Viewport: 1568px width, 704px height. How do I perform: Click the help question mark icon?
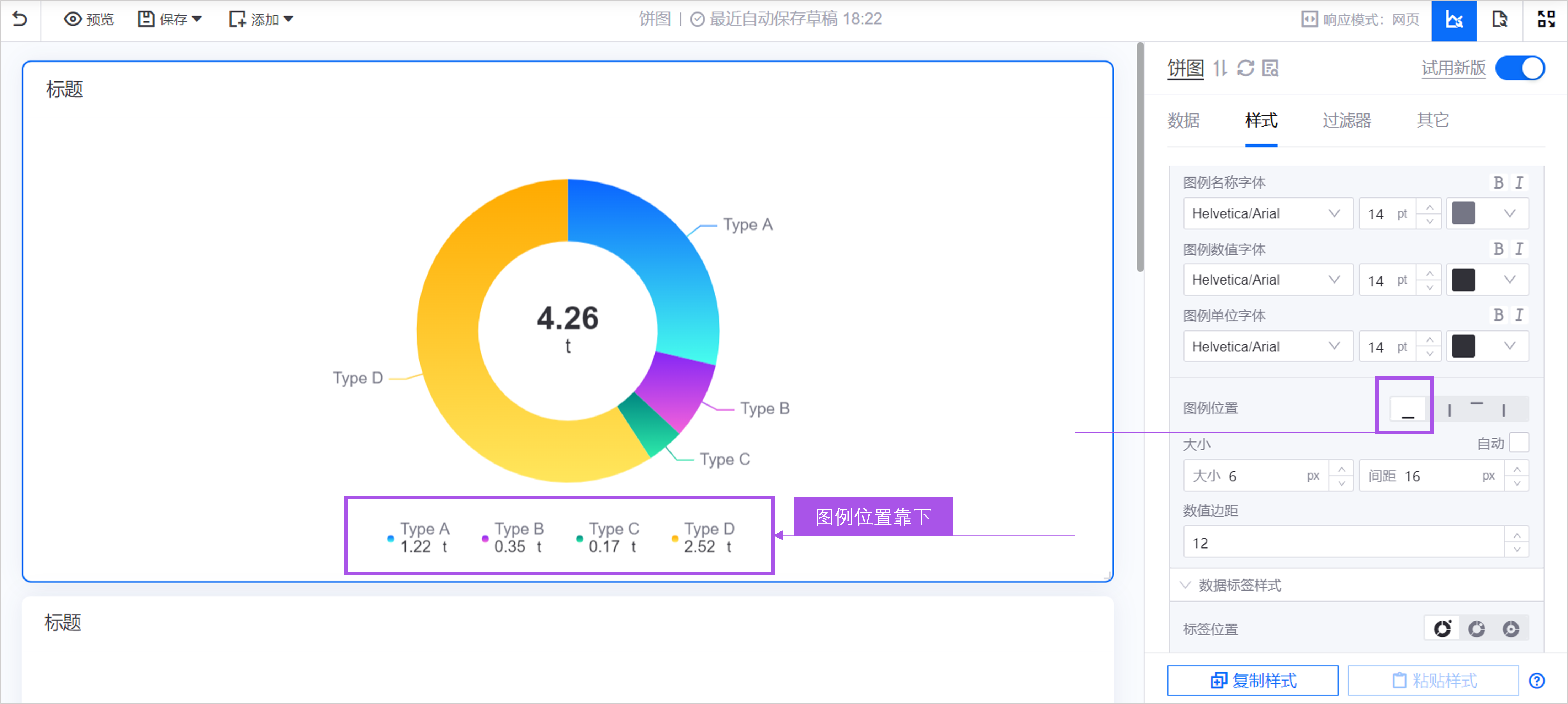tap(1536, 680)
